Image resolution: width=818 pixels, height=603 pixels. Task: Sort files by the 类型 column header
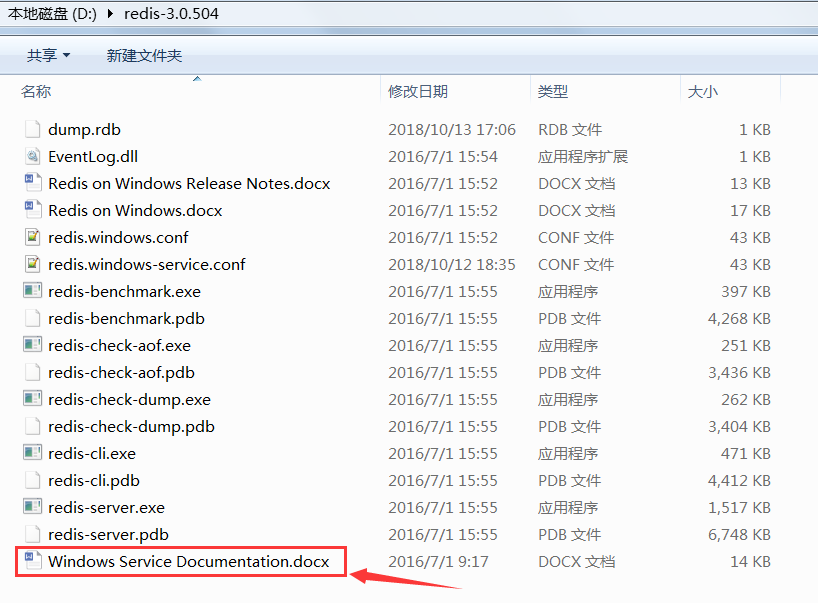tap(552, 92)
